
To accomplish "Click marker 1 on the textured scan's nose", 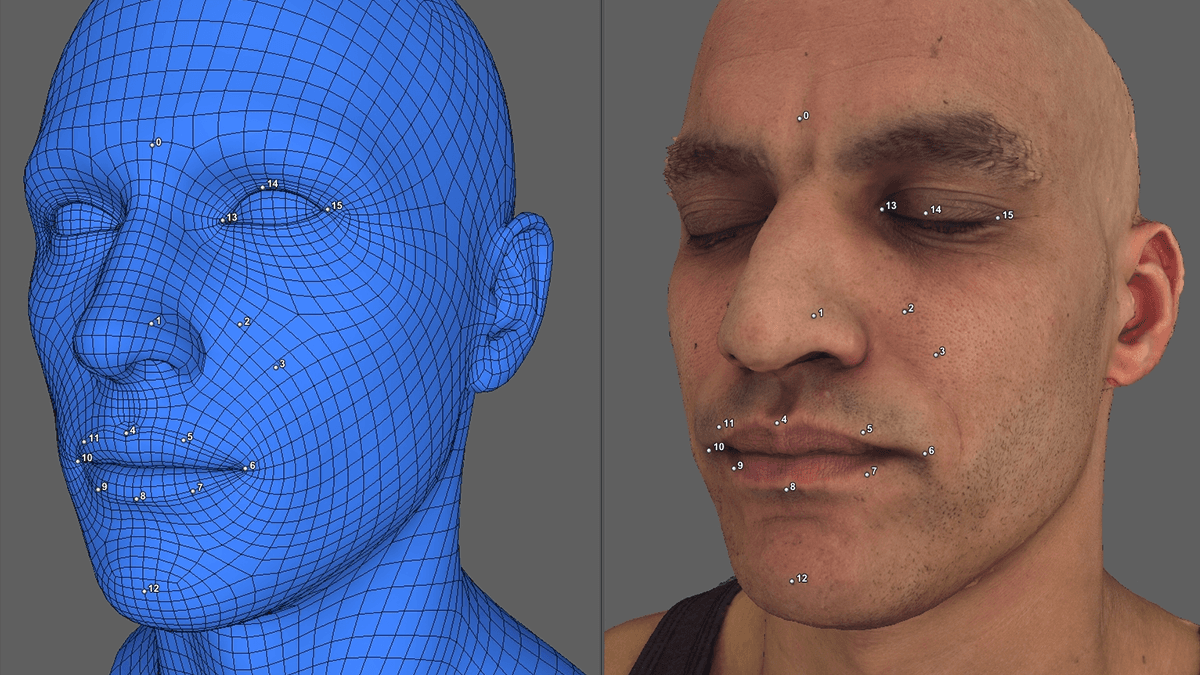I will pos(814,316).
